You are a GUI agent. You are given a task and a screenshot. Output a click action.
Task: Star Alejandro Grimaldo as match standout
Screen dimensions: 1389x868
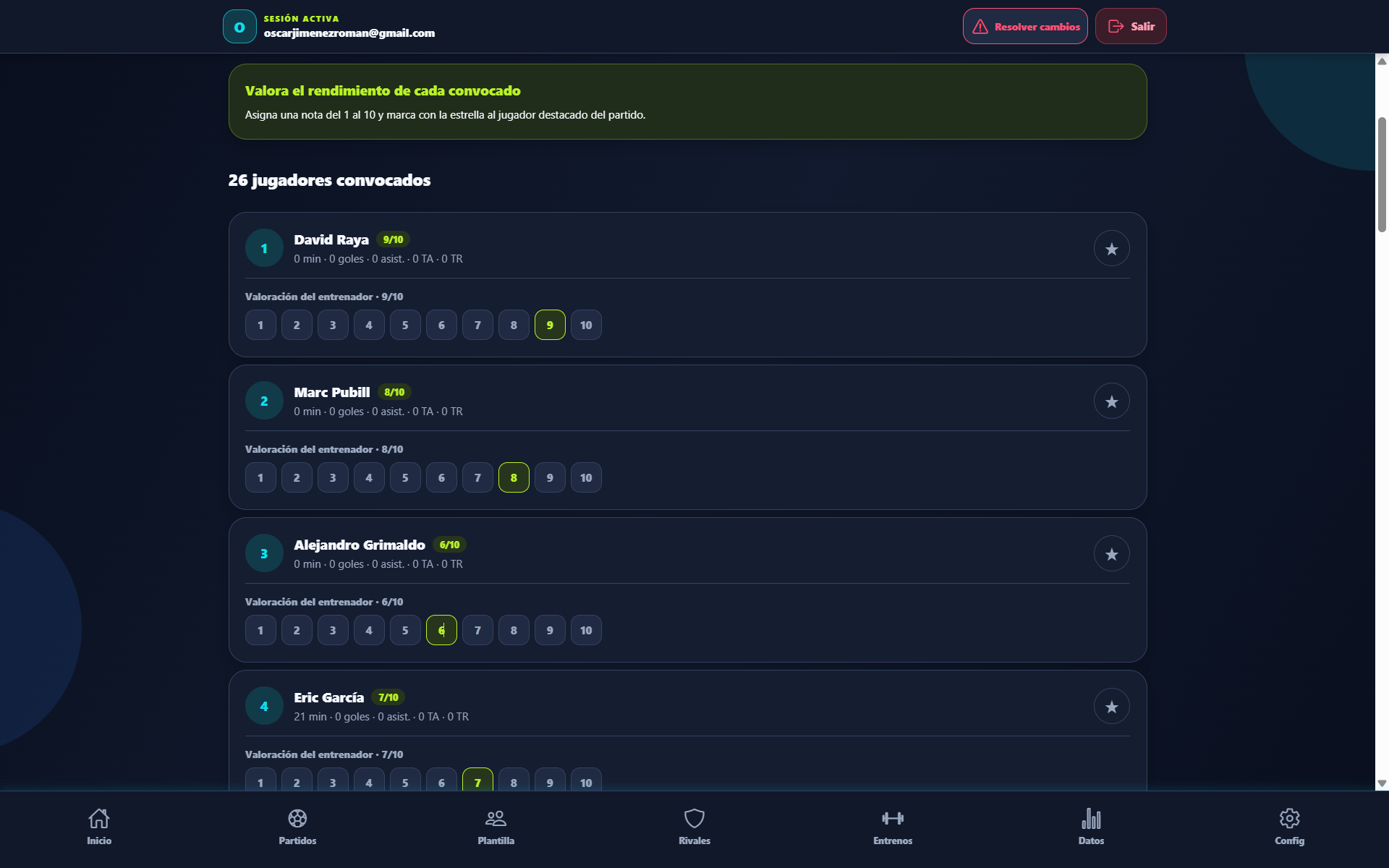pos(1111,554)
